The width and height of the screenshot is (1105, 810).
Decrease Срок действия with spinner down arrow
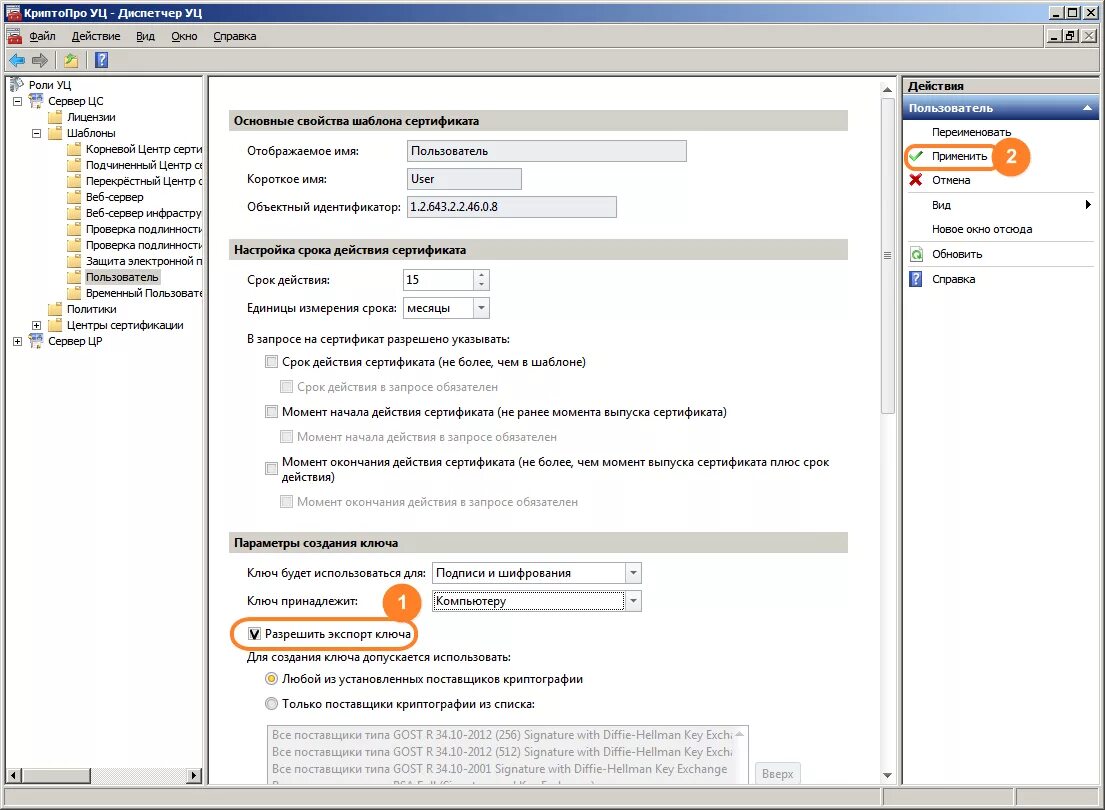(x=481, y=284)
